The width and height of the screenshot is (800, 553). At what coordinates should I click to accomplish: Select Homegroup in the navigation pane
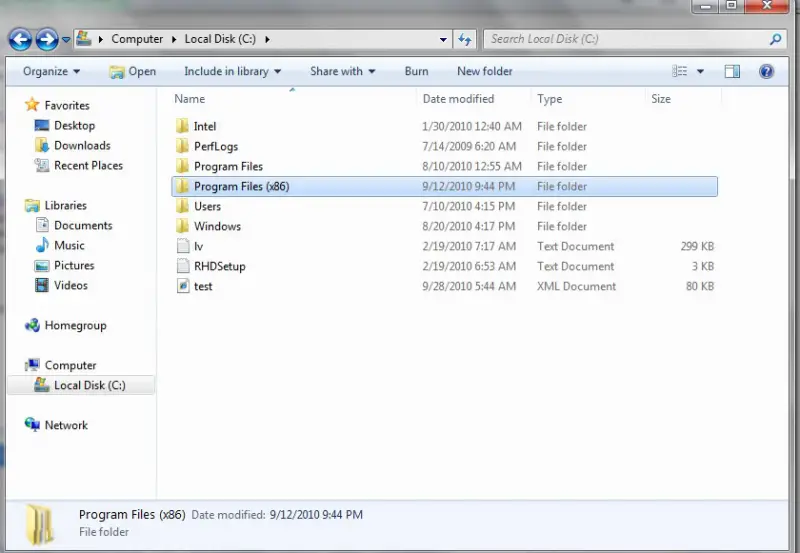(x=76, y=325)
